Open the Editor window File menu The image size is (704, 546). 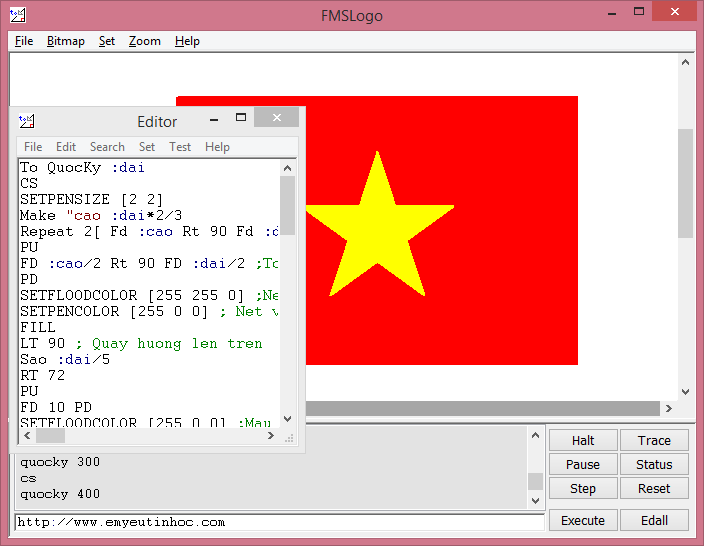(x=33, y=147)
